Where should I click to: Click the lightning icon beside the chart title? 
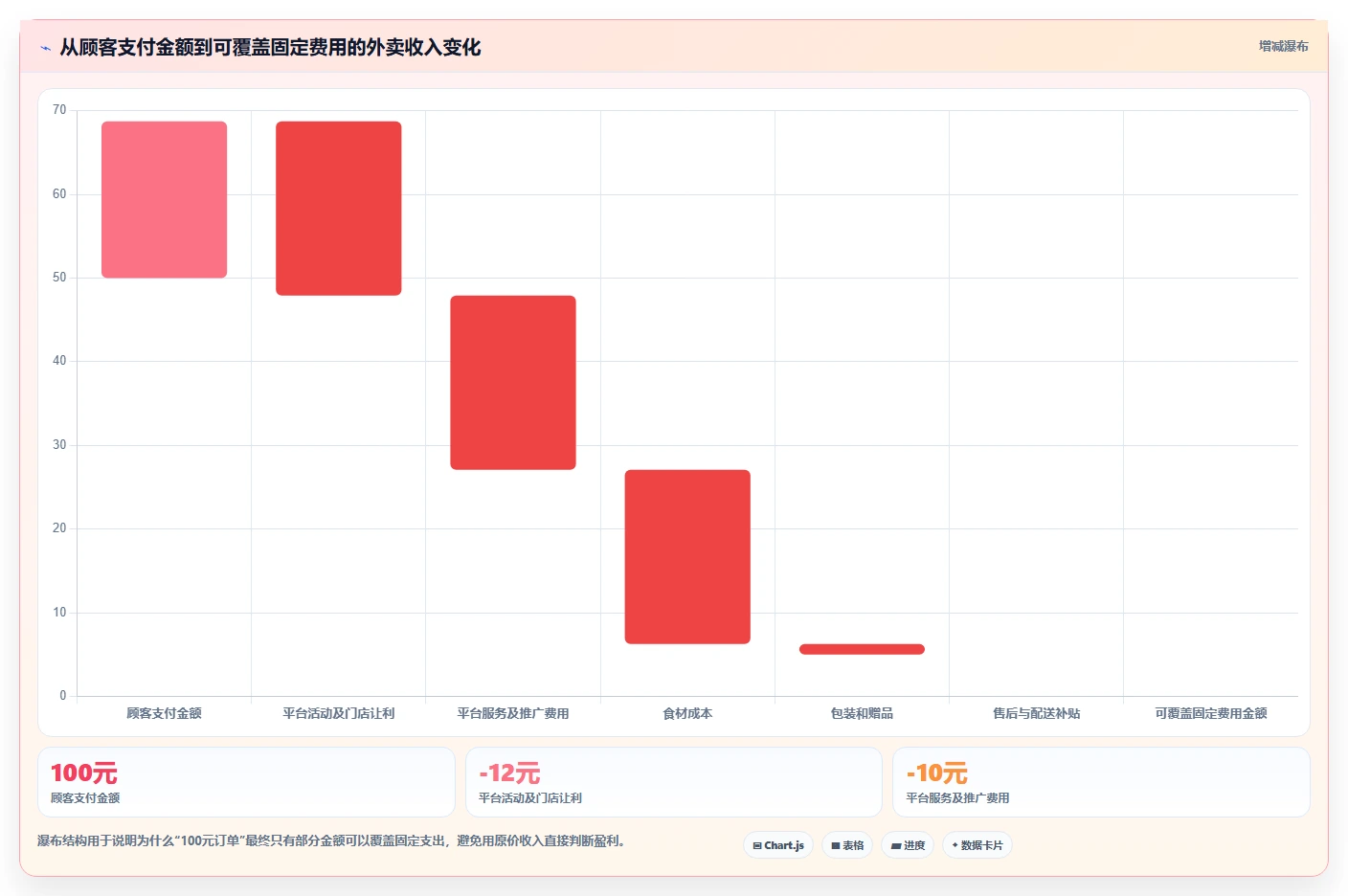point(45,48)
